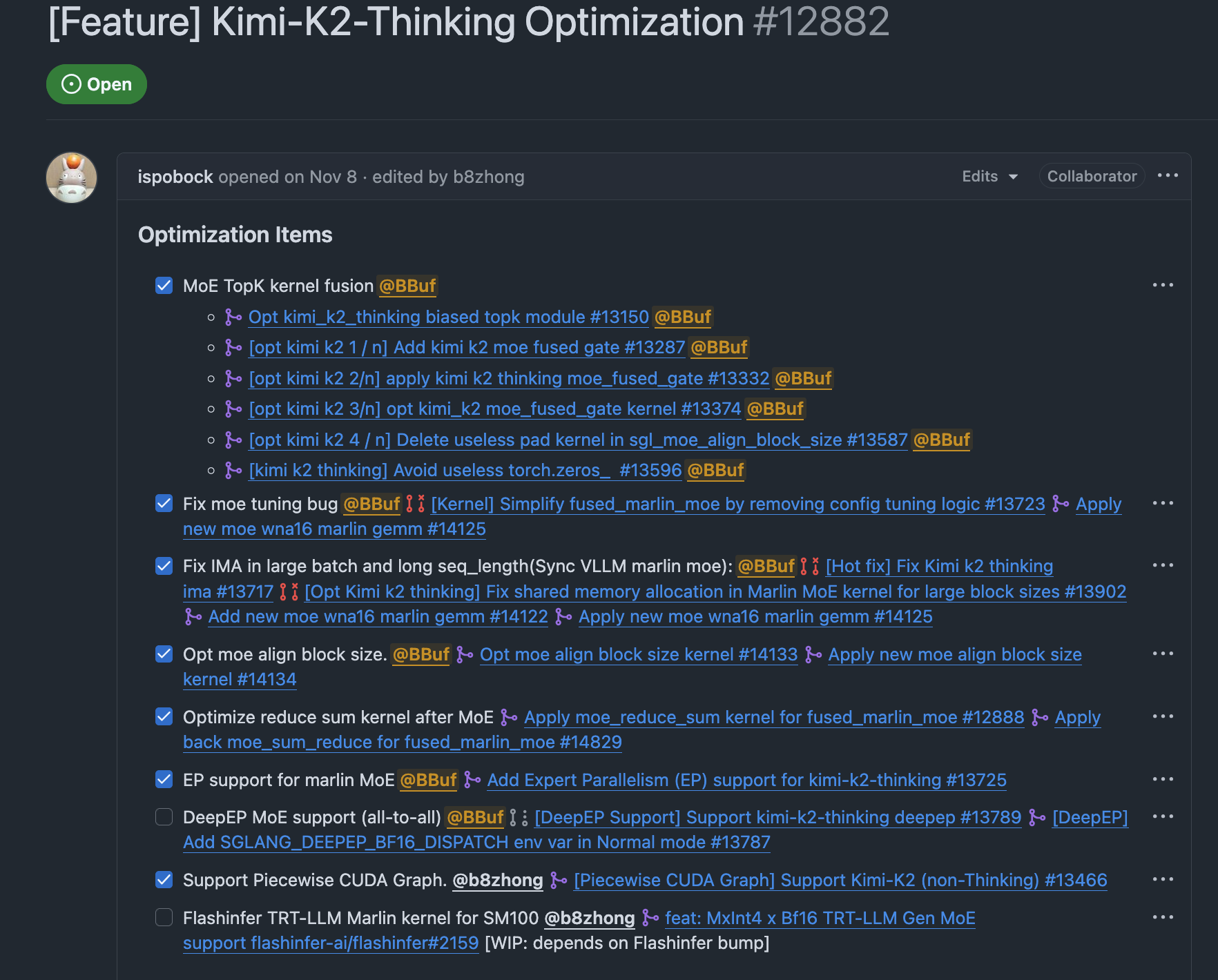Open DeepEP Support kimi-k2-thinking deepep #13789
The height and width of the screenshot is (980, 1218).
click(778, 817)
